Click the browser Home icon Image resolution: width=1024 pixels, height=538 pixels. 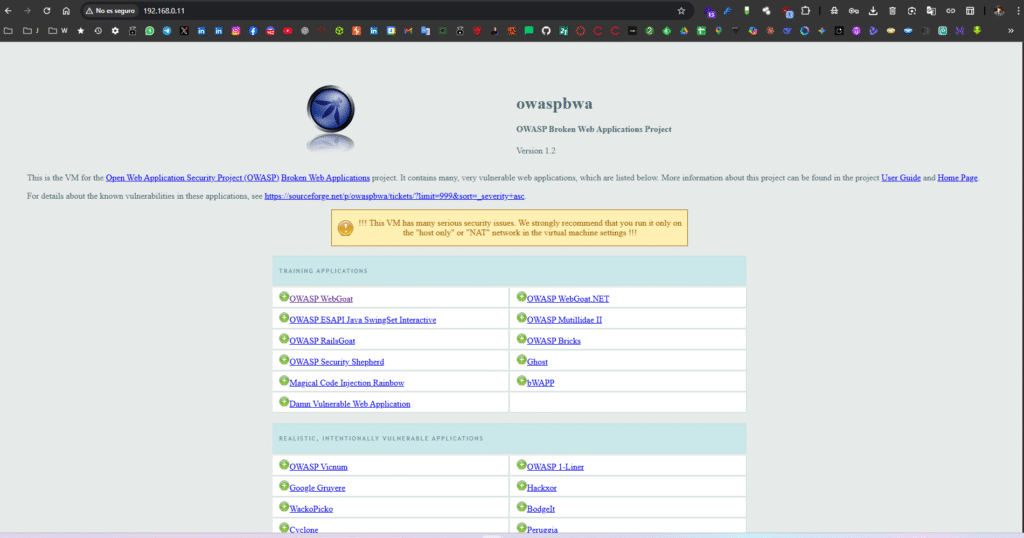(65, 11)
